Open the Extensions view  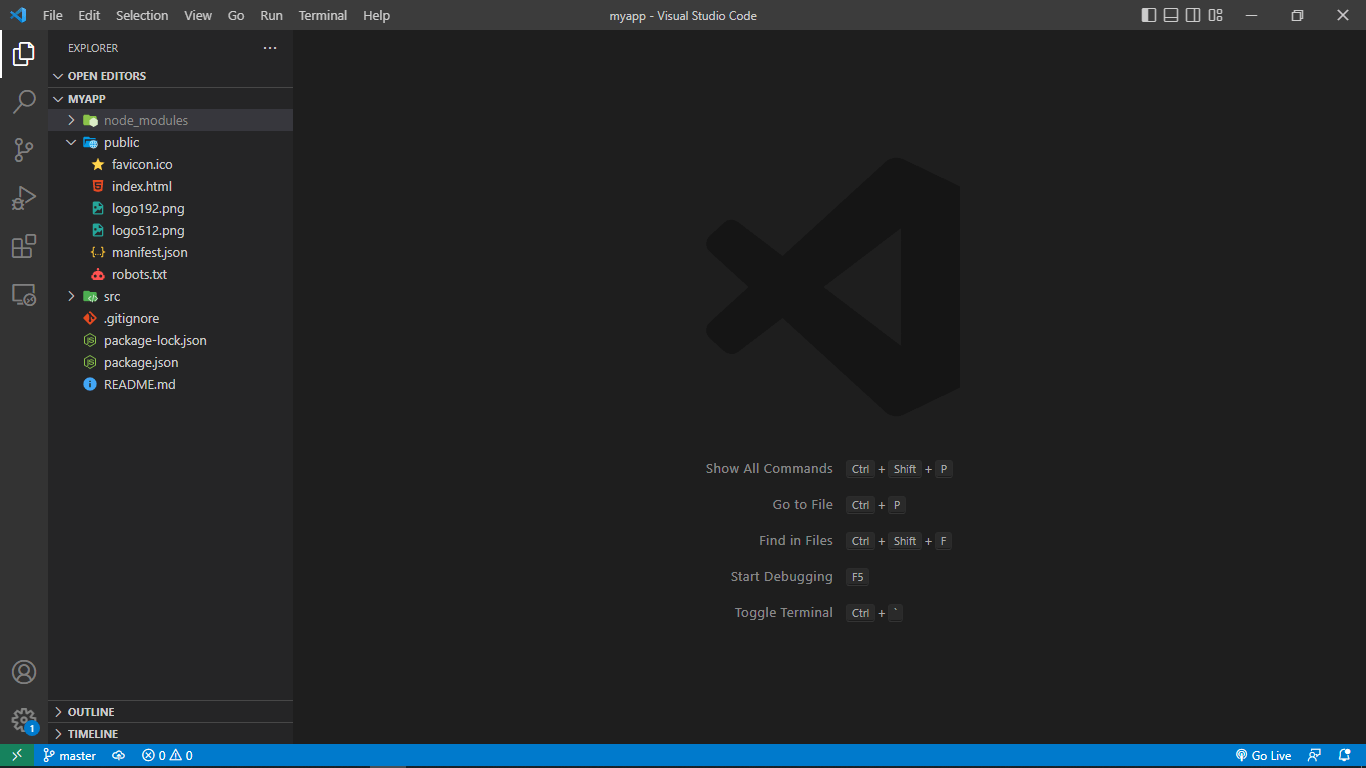click(24, 246)
